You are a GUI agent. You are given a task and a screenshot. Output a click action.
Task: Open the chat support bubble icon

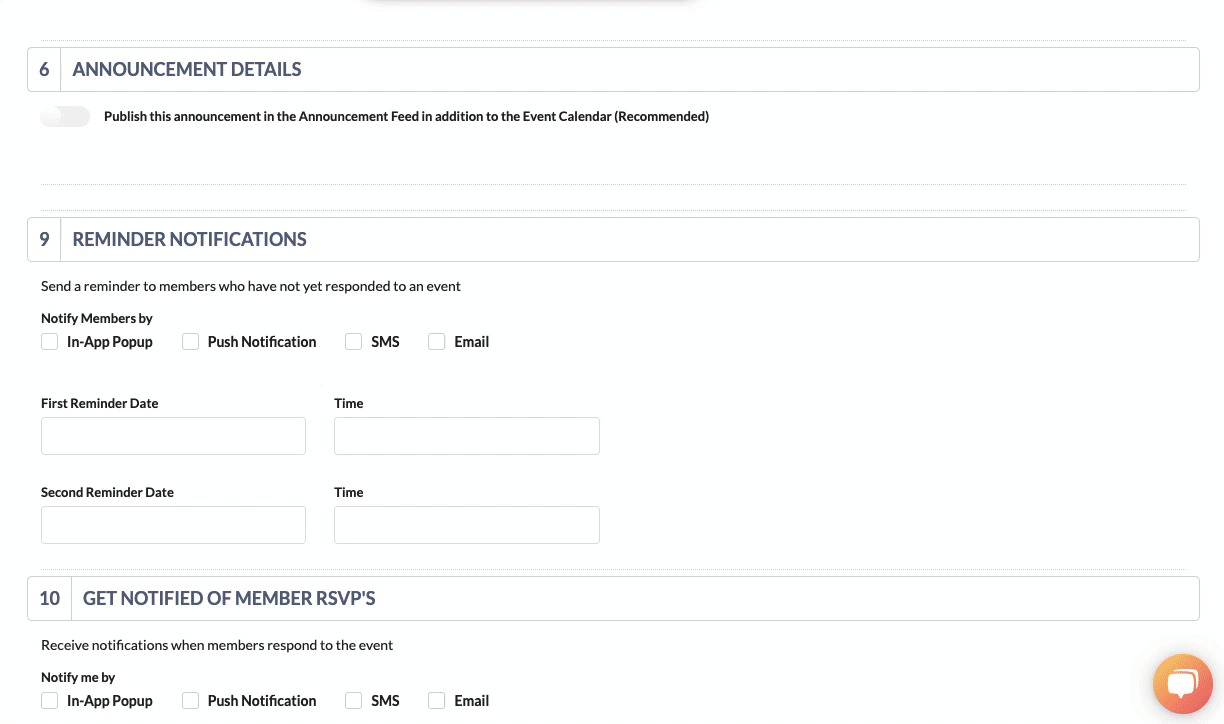pyautogui.click(x=1182, y=685)
